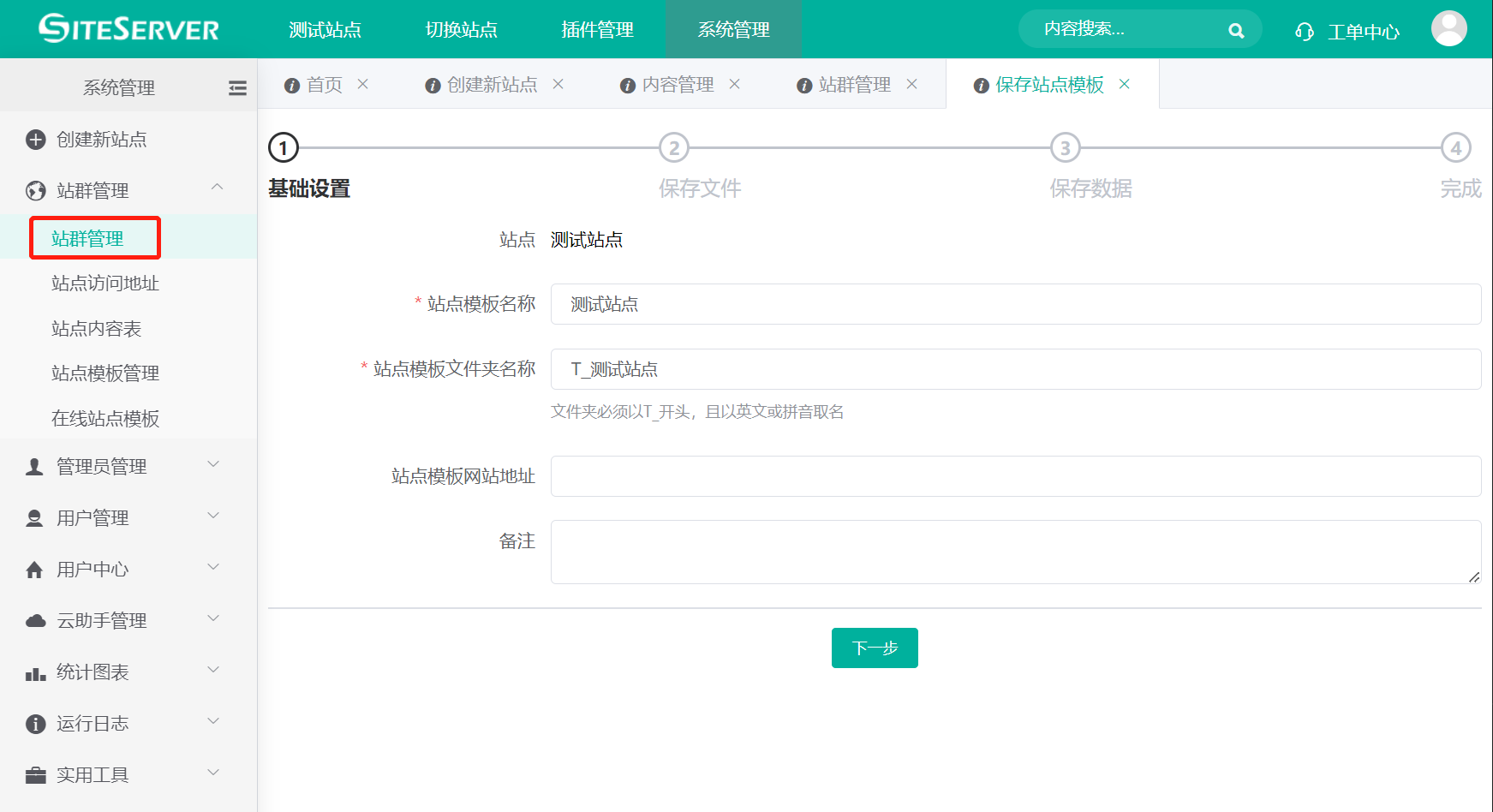The width and height of the screenshot is (1493, 812).
Task: Click the plus icon beside 创建新站点
Action: (34, 139)
